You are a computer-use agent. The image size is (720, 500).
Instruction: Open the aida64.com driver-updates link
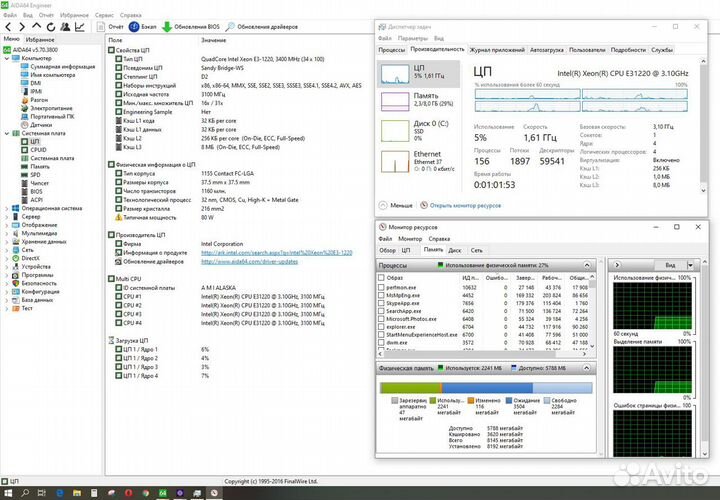coord(249,262)
